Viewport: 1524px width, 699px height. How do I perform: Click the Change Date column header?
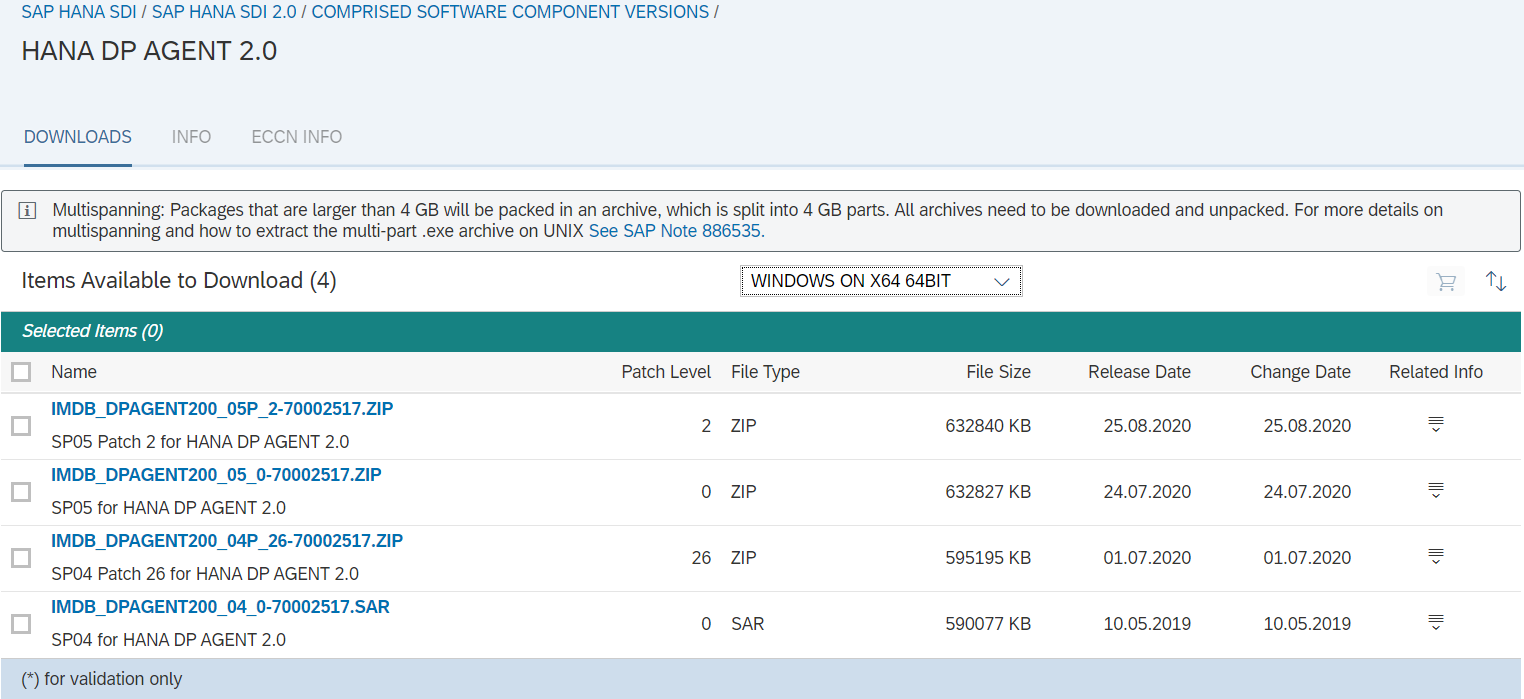tap(1300, 372)
